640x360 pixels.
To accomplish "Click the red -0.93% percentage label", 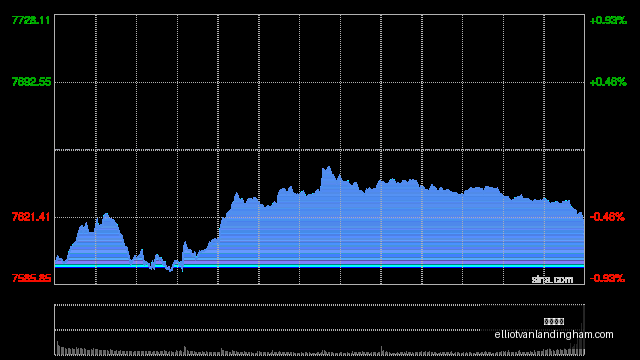I will [607, 278].
